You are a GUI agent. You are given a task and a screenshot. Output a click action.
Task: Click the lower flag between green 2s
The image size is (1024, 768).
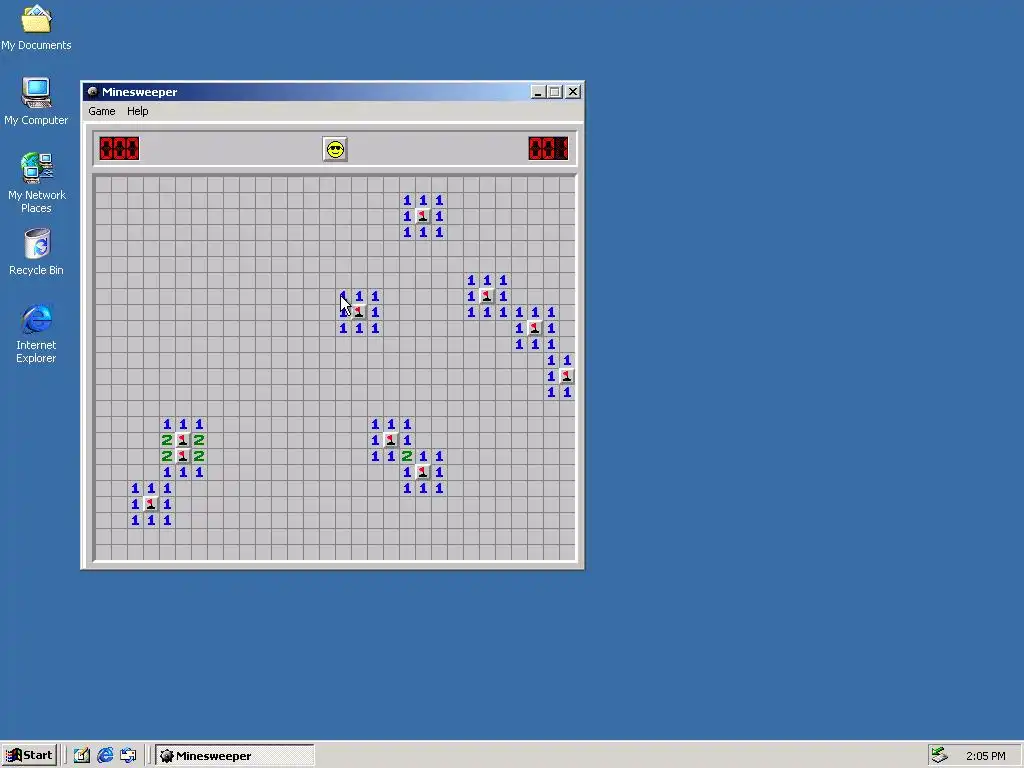click(183, 456)
